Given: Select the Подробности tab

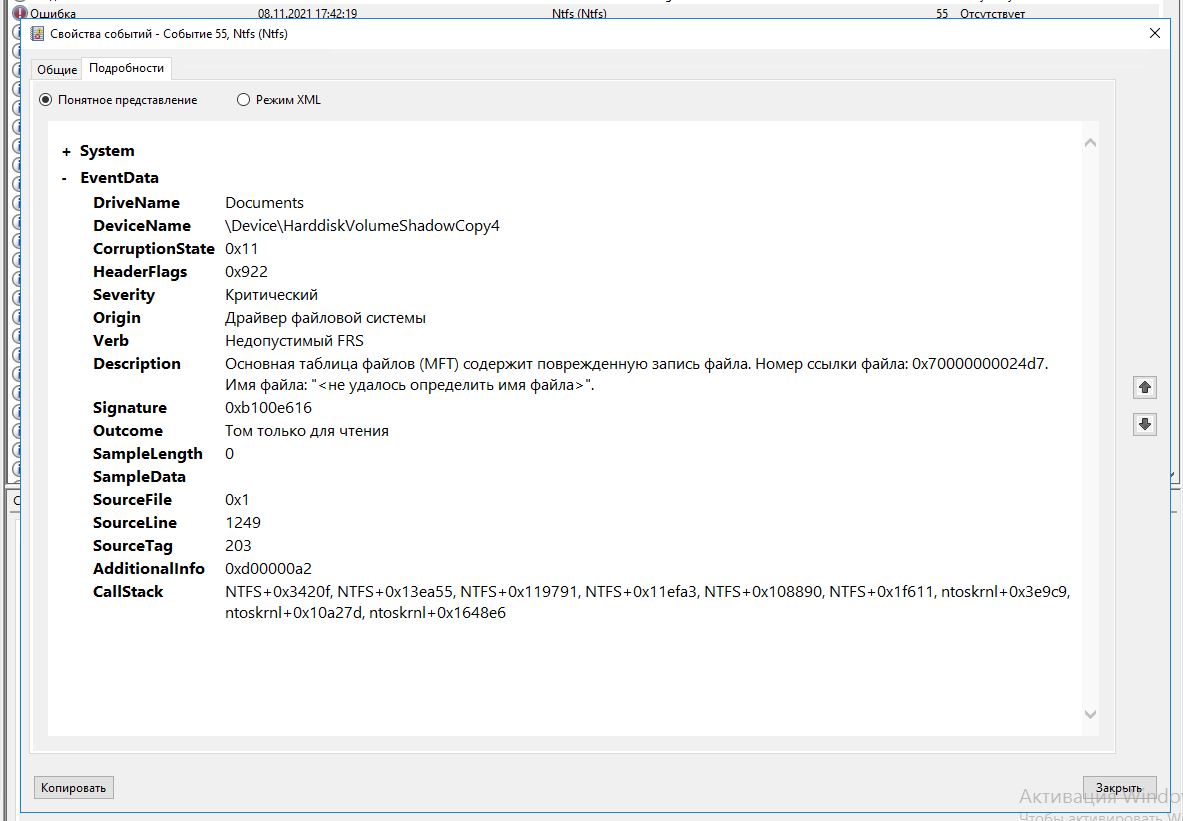Looking at the screenshot, I should (126, 68).
